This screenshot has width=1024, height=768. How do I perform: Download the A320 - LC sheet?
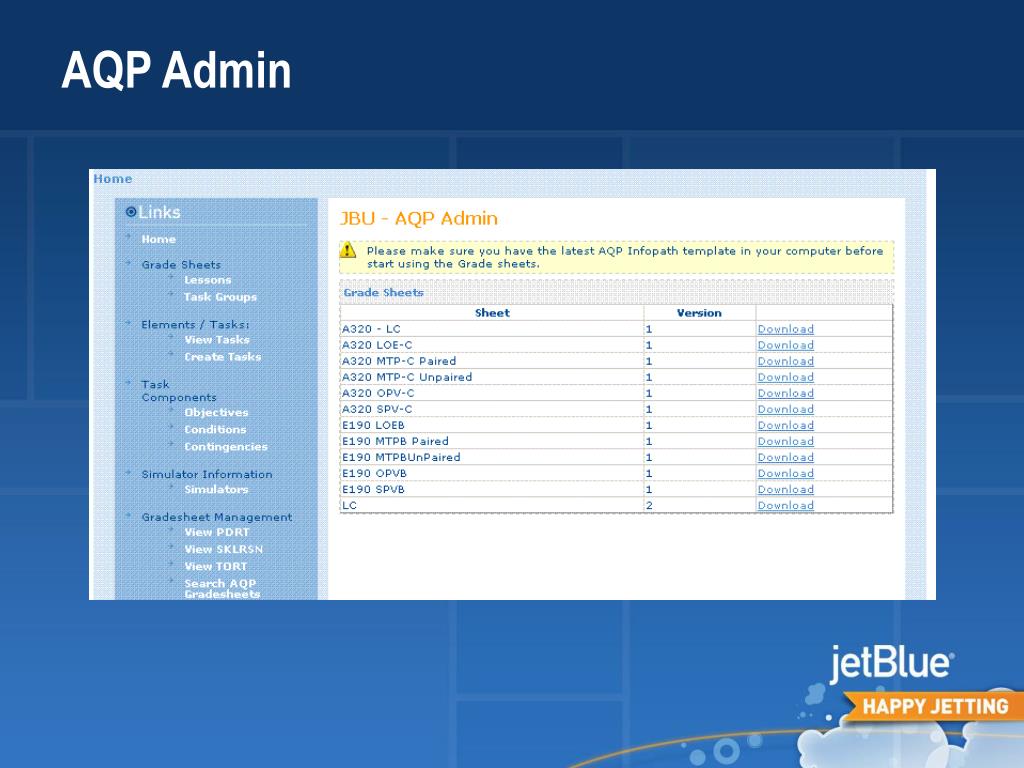tap(786, 329)
